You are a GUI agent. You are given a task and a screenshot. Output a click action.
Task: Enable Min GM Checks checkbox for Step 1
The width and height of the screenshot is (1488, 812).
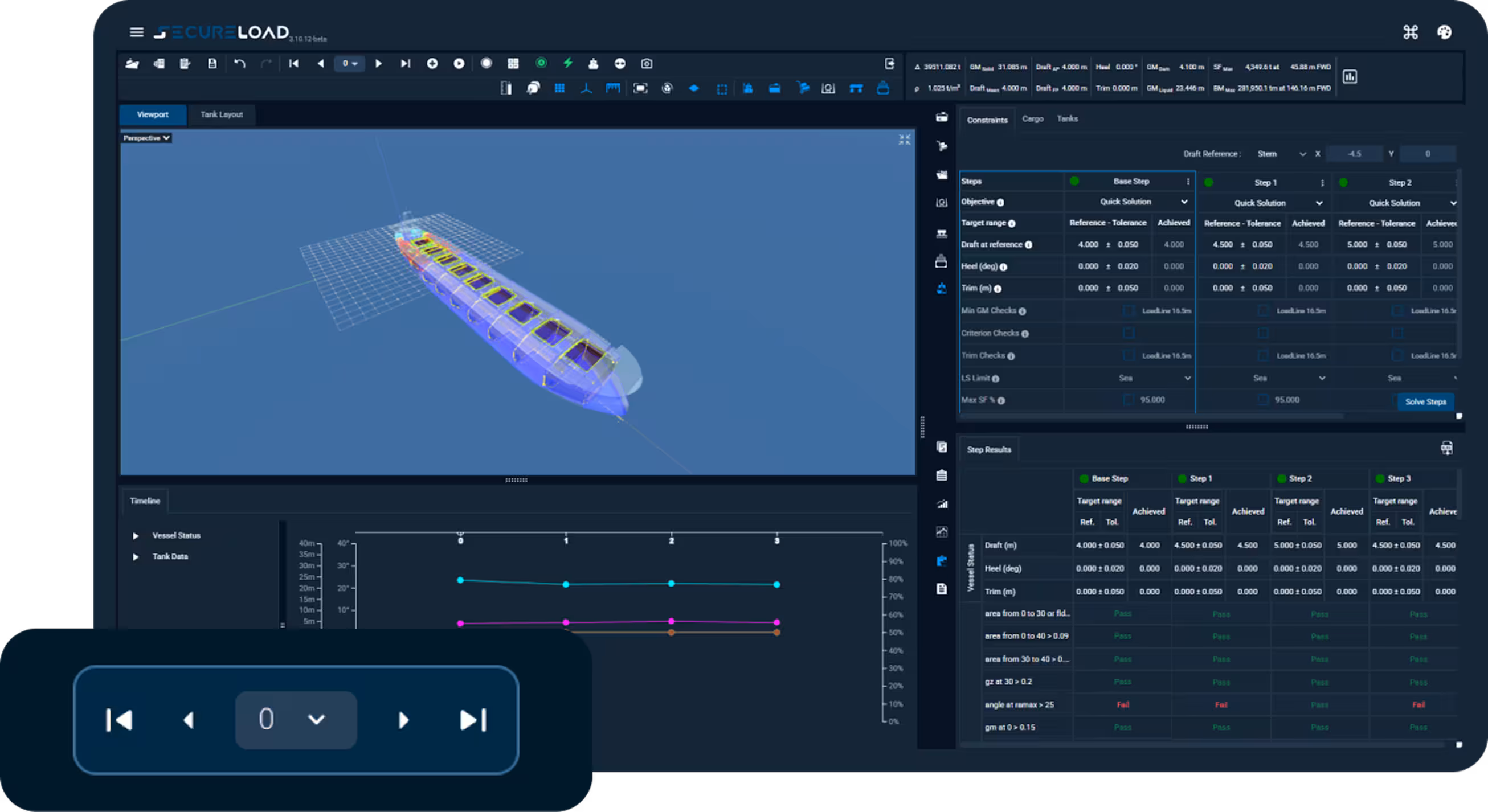(1264, 311)
